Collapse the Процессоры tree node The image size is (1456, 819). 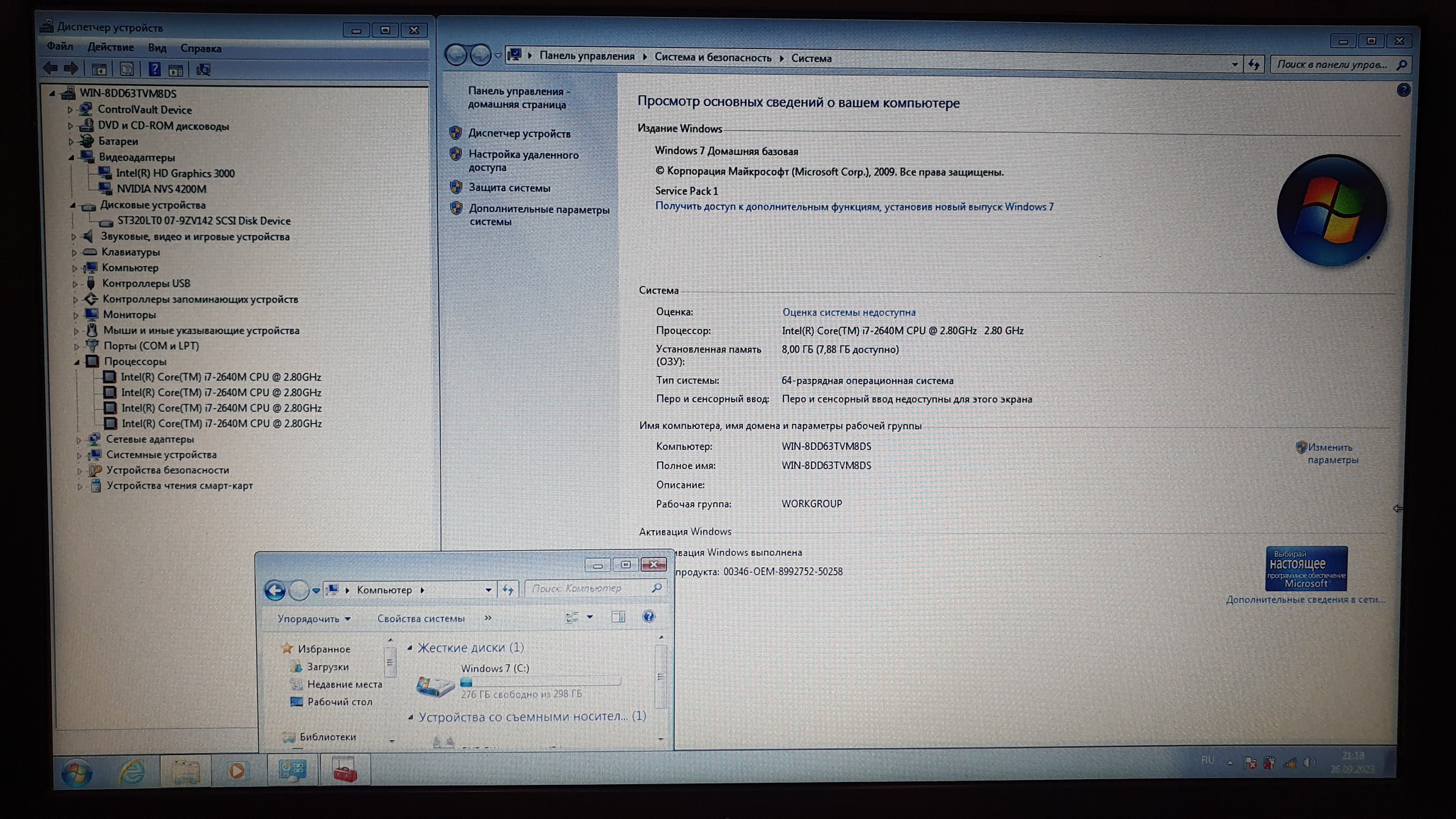[x=77, y=361]
